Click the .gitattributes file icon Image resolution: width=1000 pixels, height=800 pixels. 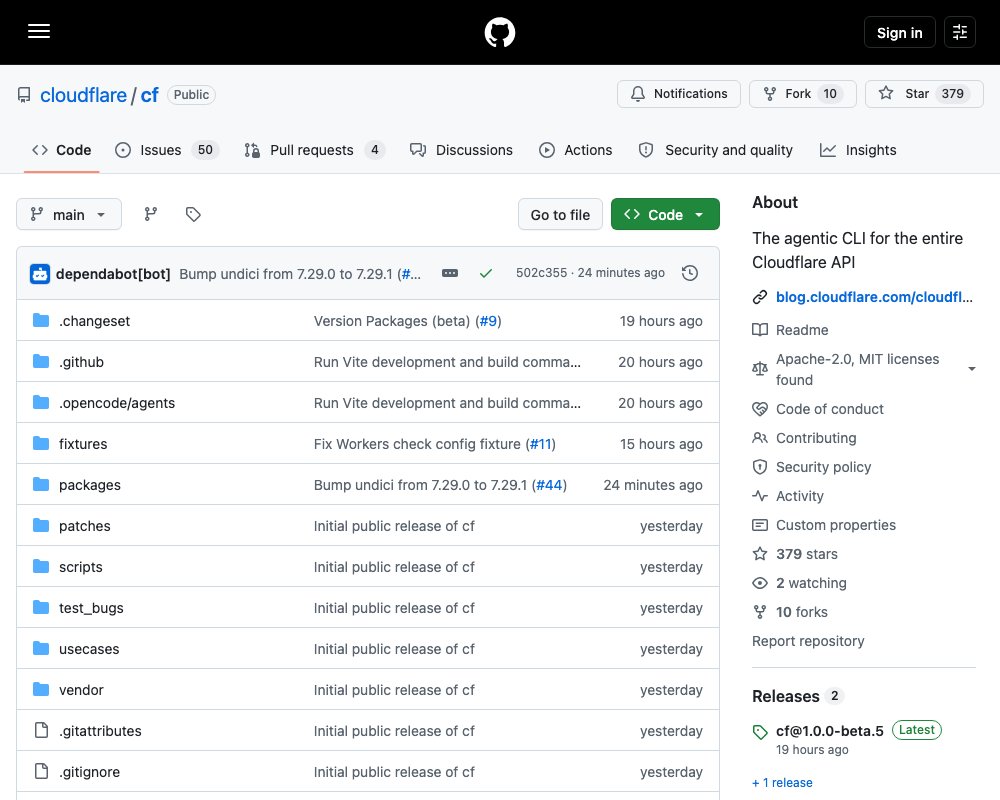tap(41, 730)
